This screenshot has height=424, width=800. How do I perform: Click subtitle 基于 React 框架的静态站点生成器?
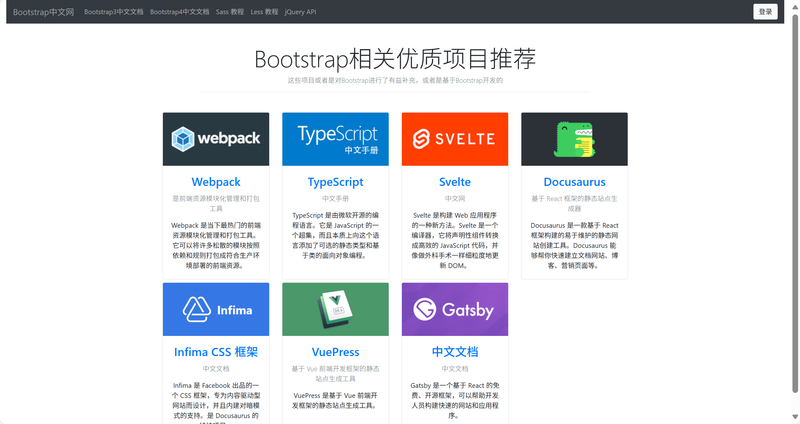(574, 204)
